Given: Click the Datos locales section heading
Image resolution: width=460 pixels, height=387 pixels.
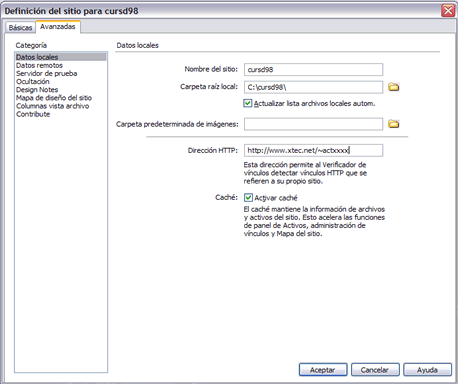Looking at the screenshot, I should [x=137, y=45].
